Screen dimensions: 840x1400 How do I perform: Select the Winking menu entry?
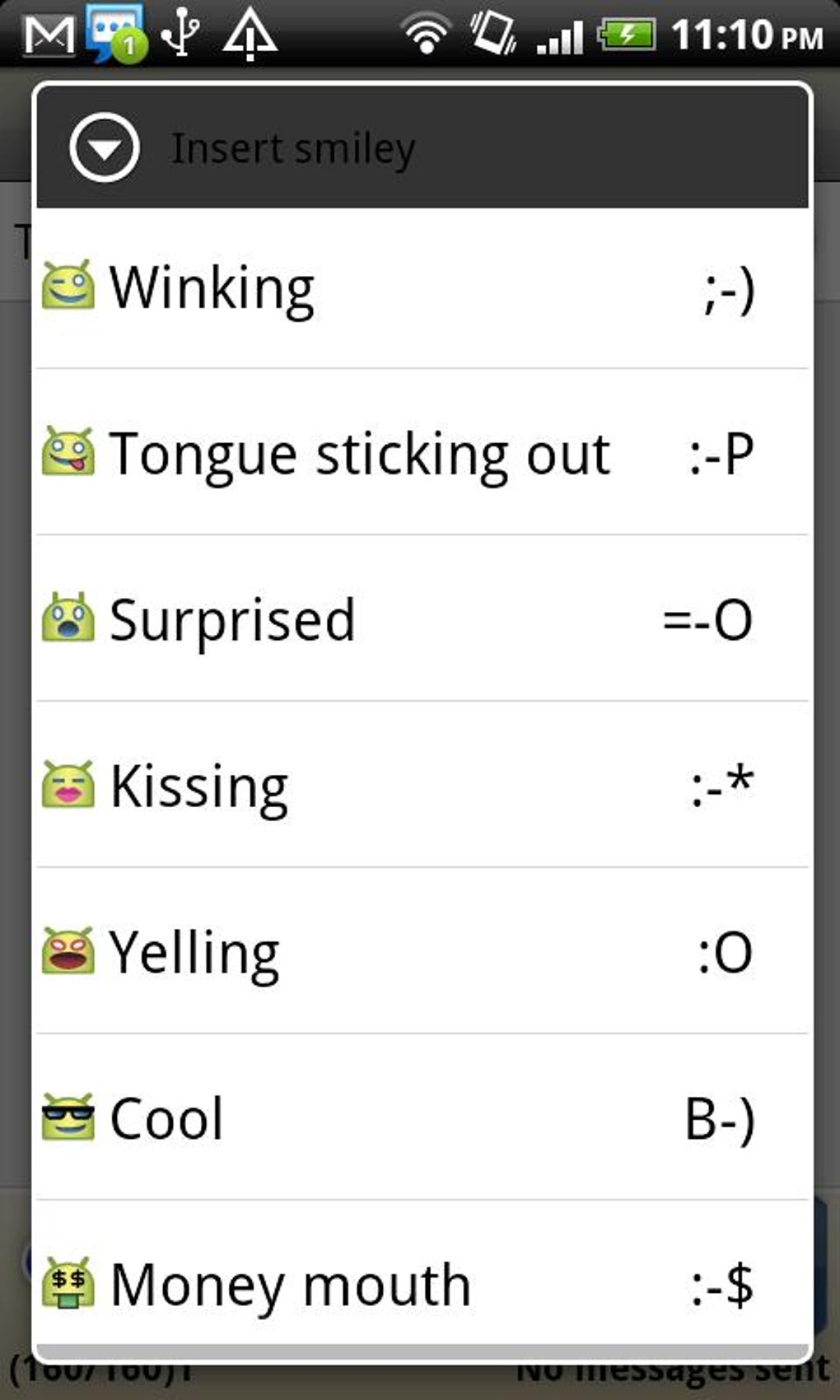[x=212, y=287]
